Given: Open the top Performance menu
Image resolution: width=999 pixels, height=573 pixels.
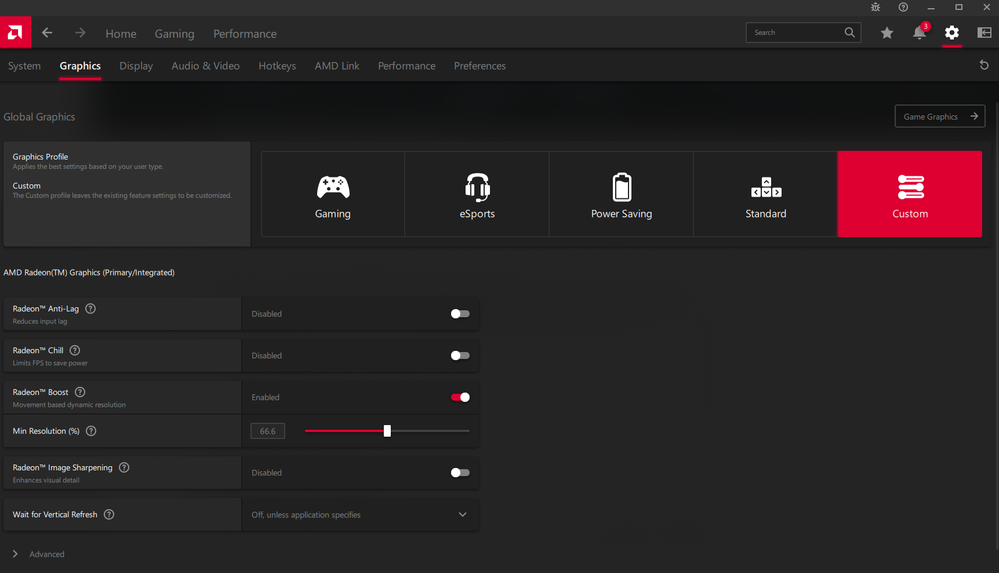Looking at the screenshot, I should [245, 34].
